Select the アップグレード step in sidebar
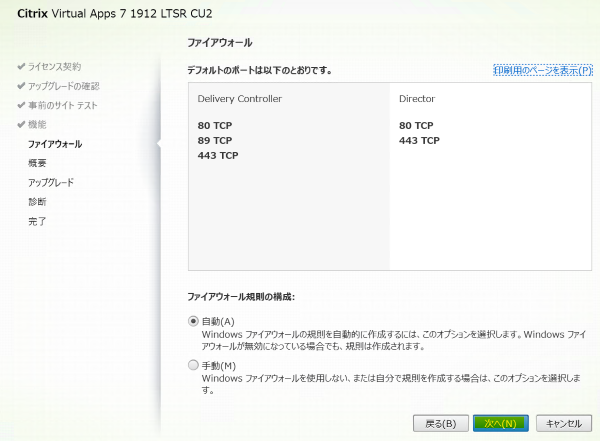 pyautogui.click(x=51, y=183)
